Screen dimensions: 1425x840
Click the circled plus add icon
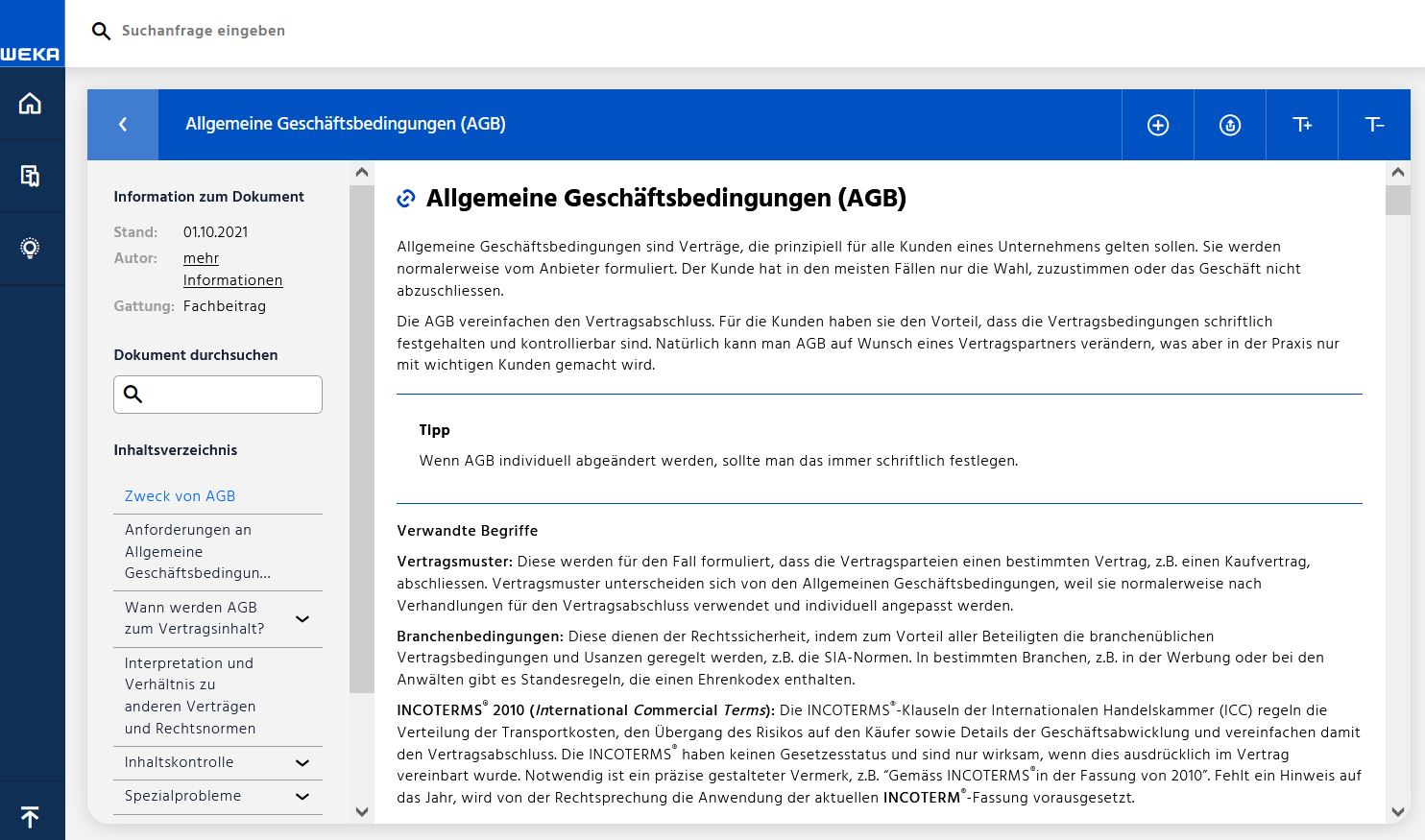click(x=1158, y=125)
